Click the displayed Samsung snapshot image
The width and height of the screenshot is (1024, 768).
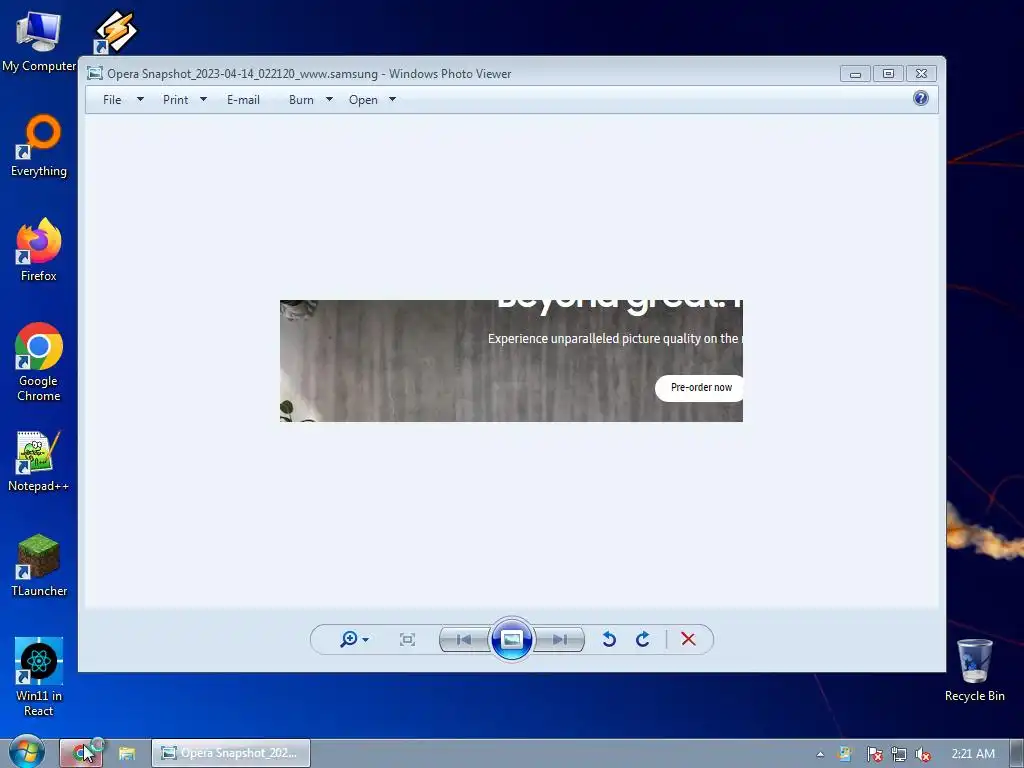(x=511, y=361)
